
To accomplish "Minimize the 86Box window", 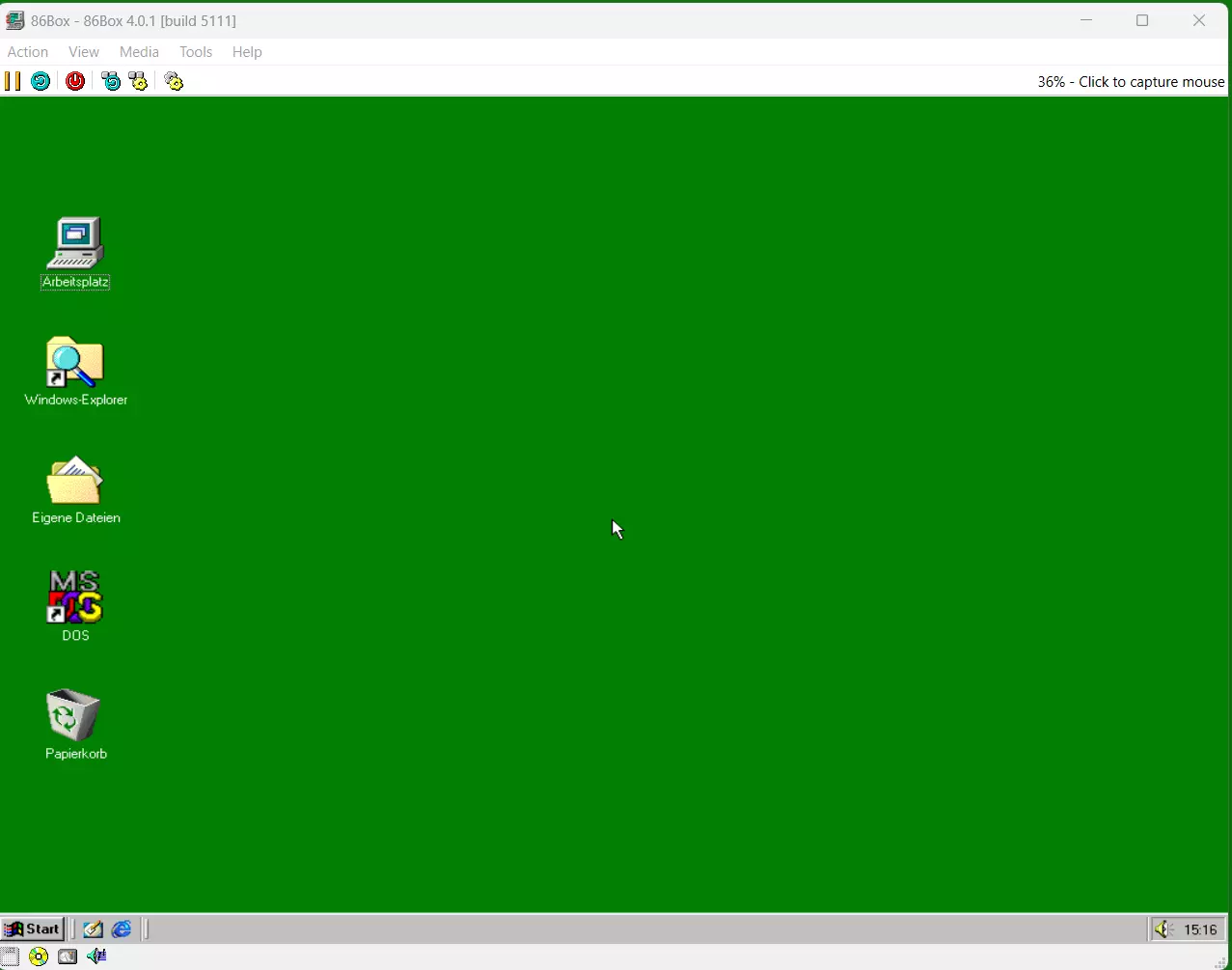I will pos(1086,20).
